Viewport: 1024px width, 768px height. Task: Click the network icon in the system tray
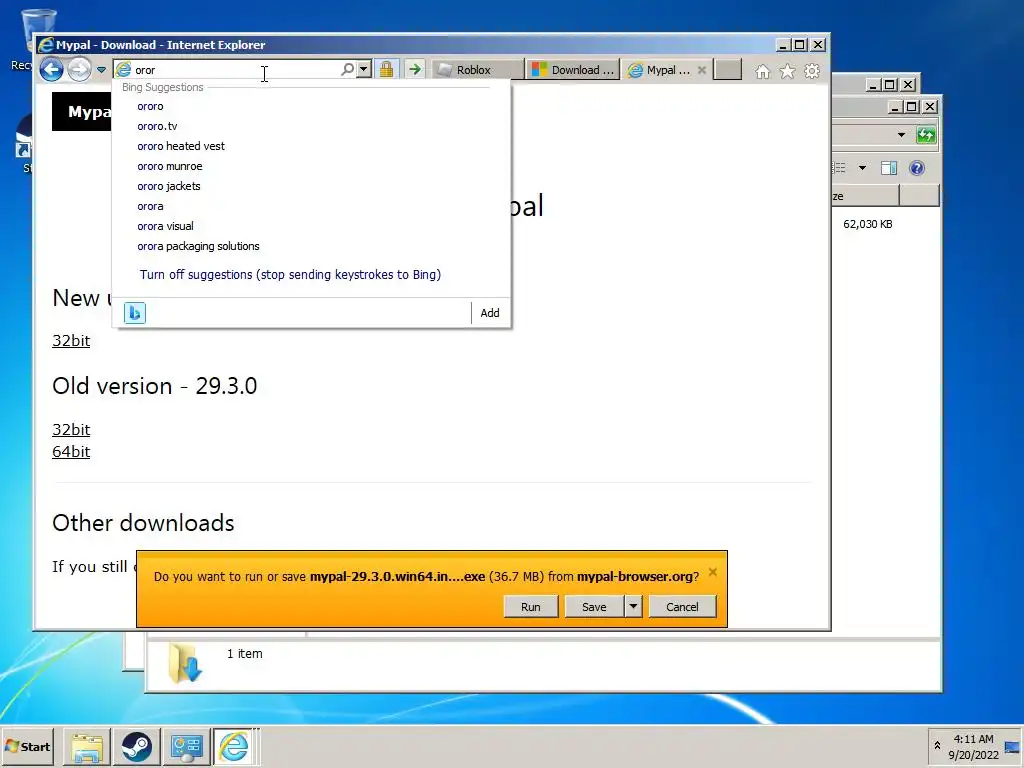point(1012,747)
